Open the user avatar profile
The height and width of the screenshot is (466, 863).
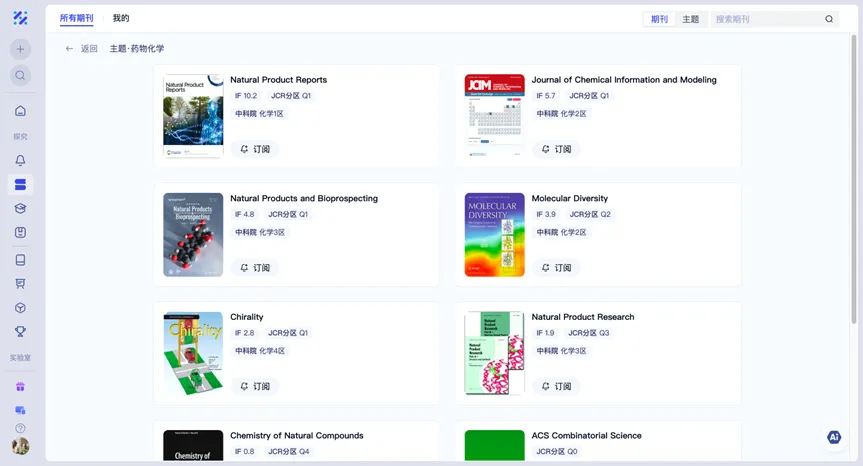(20, 446)
